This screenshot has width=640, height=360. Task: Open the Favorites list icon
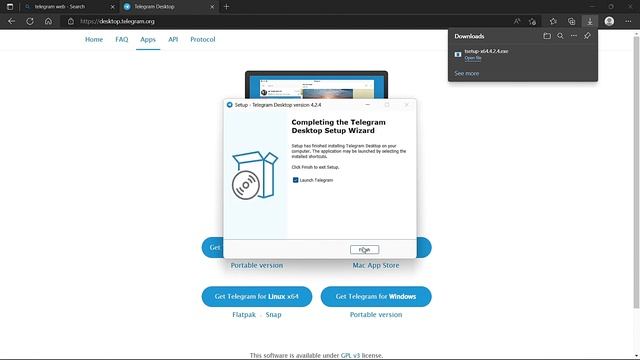tap(553, 21)
